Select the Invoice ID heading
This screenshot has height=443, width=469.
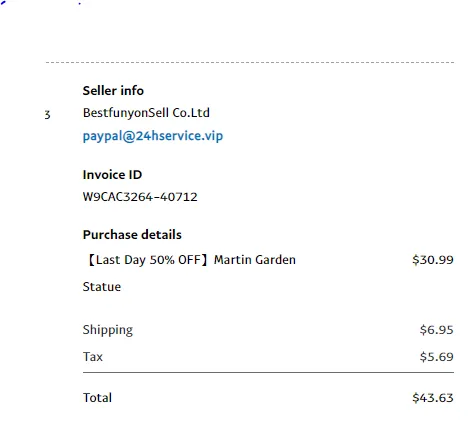pos(112,175)
